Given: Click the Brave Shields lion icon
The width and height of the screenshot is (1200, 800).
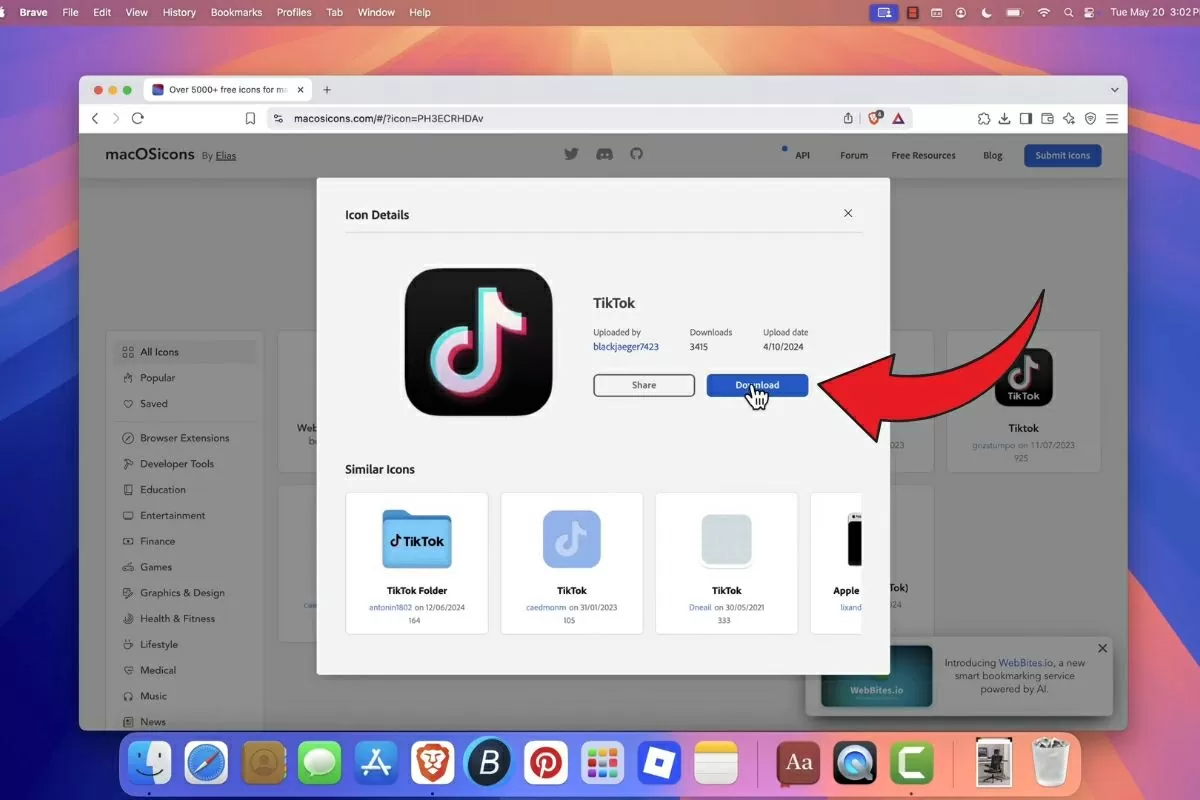Looking at the screenshot, I should click(x=875, y=118).
